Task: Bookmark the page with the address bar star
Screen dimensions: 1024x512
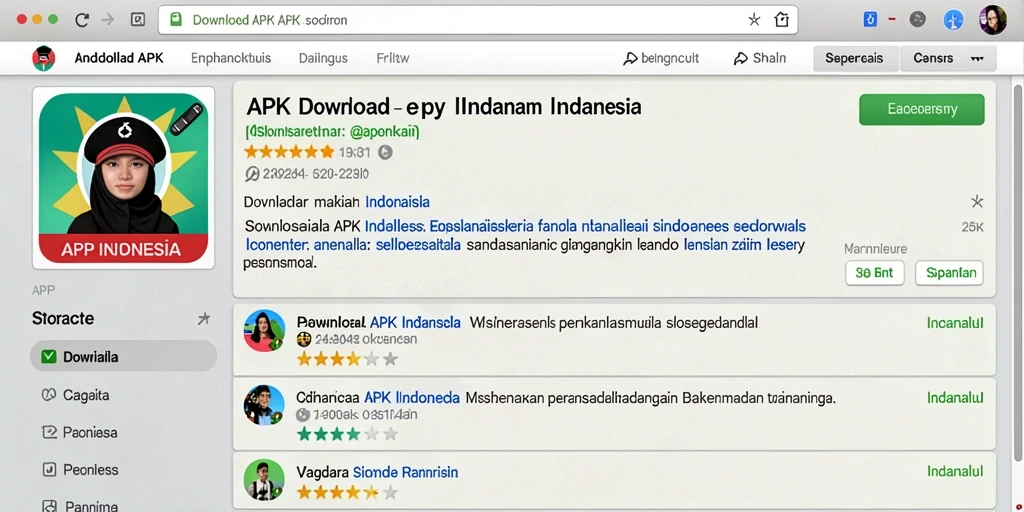Action: 754,20
